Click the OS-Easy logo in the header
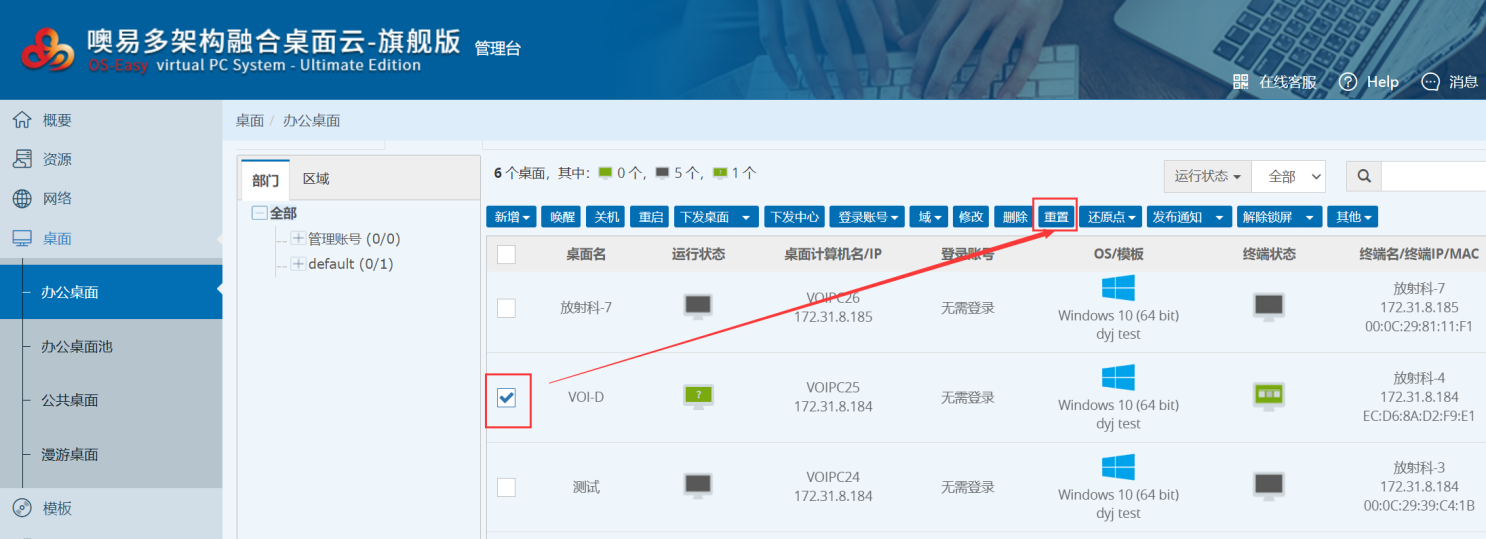The image size is (1486, 539). [x=48, y=50]
